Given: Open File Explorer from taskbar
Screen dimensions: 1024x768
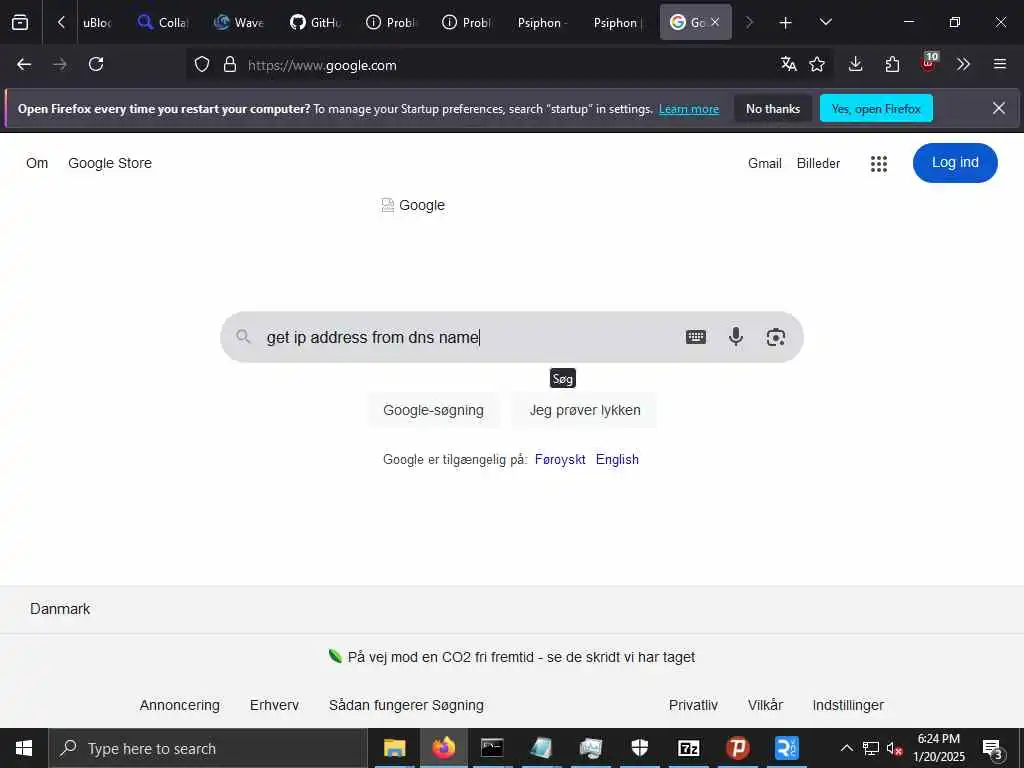Looking at the screenshot, I should tap(394, 748).
